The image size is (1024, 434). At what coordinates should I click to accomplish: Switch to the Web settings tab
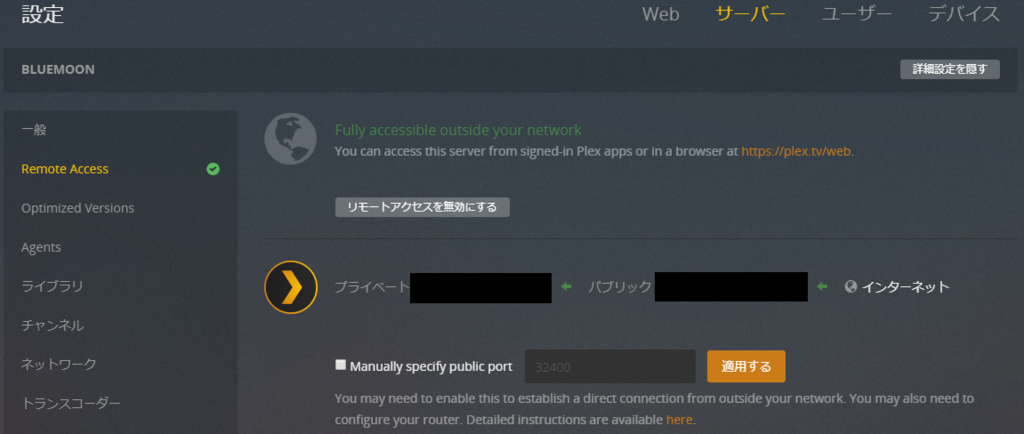click(660, 14)
